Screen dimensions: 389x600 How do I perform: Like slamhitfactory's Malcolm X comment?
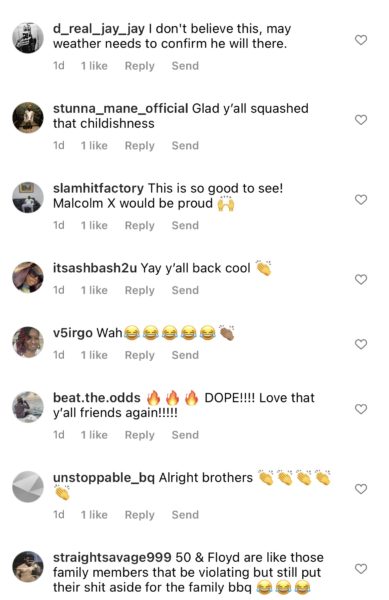361,199
